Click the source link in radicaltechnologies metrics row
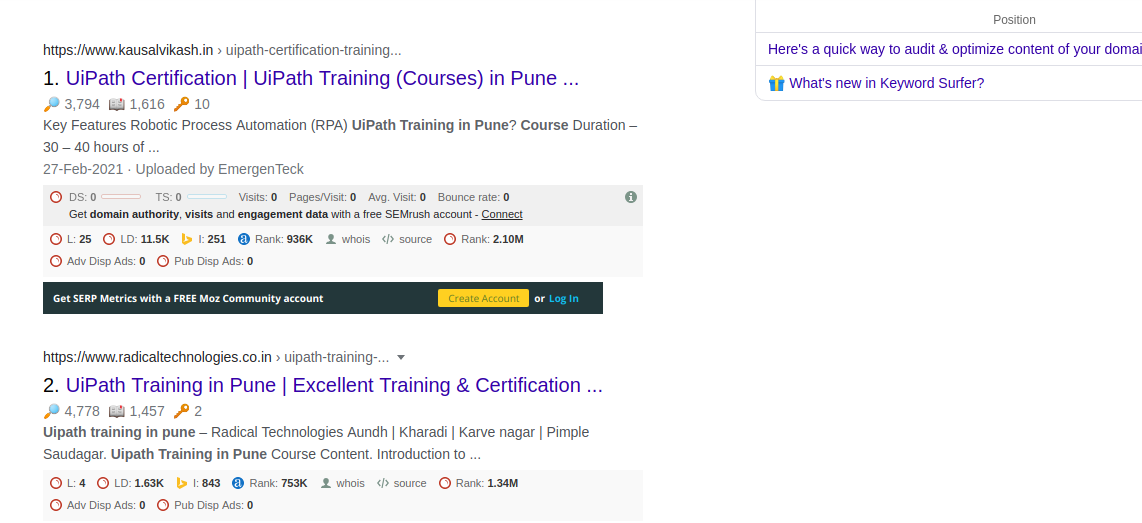 (x=410, y=483)
